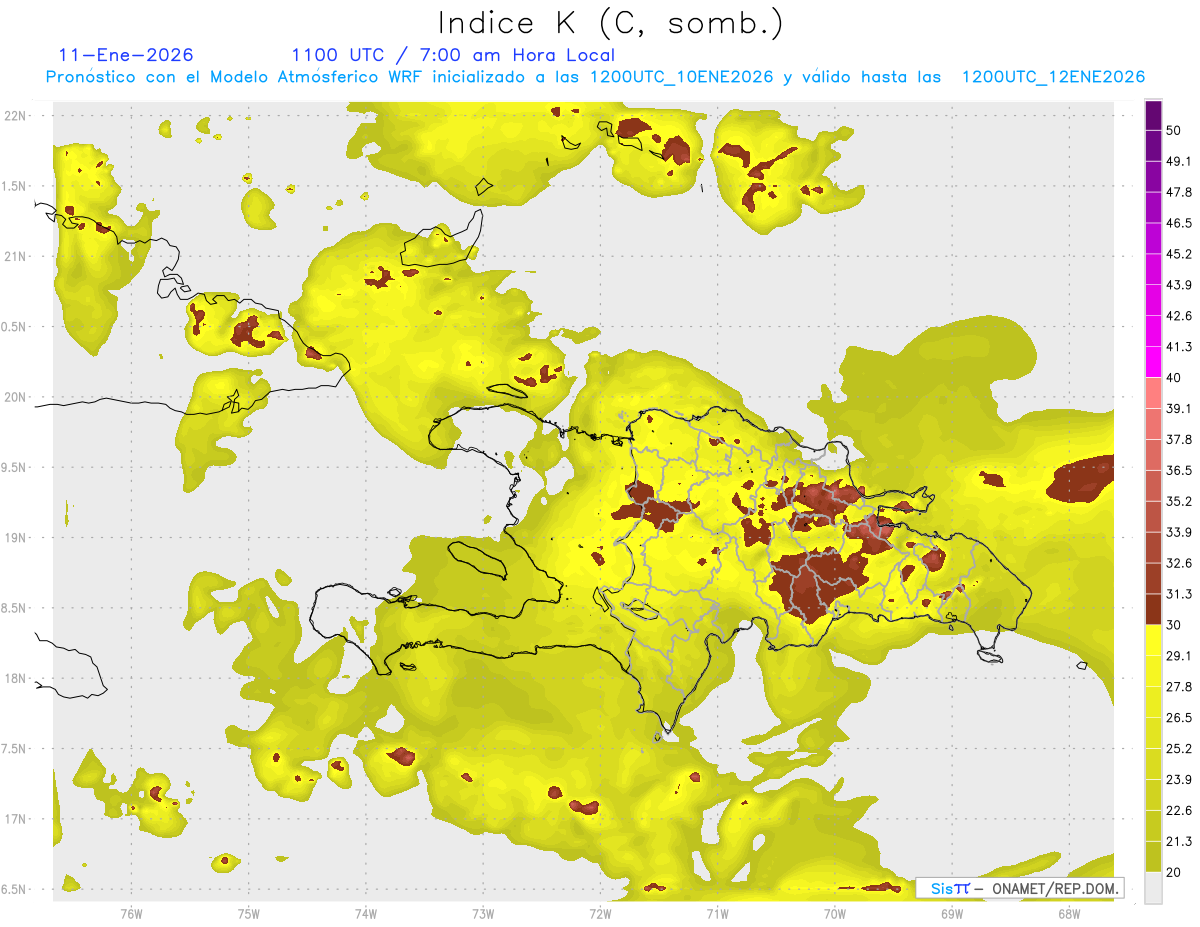Click the '68W' longitude label
This screenshot has width=1200, height=927.
pos(1069,913)
